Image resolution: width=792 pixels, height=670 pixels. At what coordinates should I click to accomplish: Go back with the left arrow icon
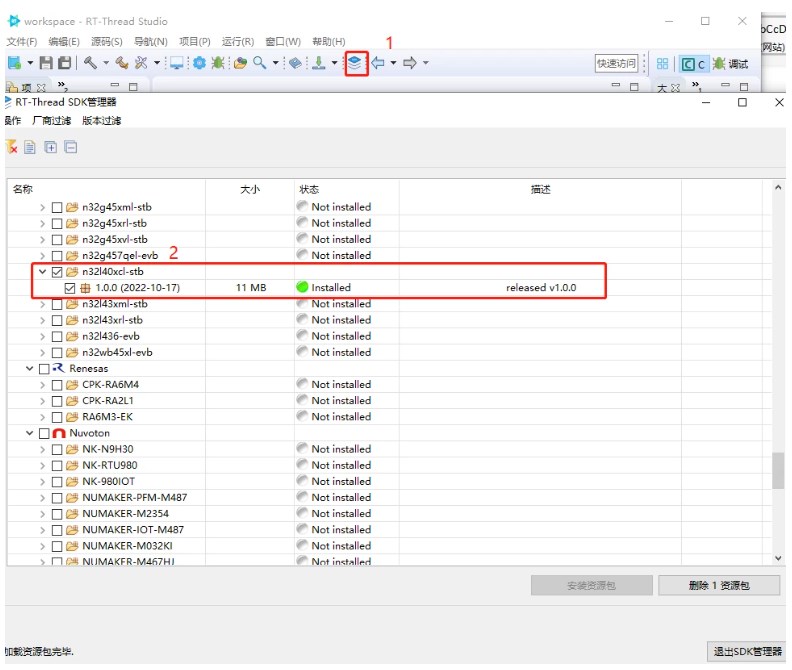pos(378,63)
